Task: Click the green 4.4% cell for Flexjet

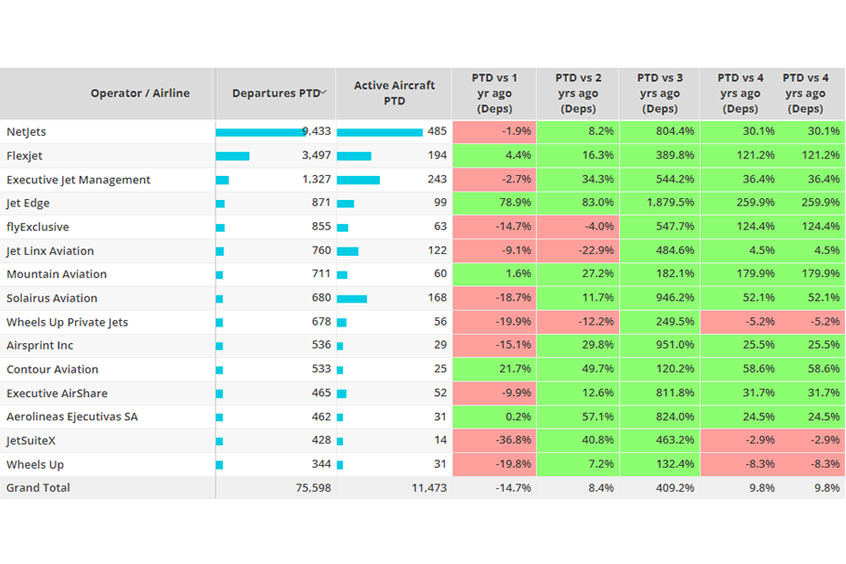Action: tap(494, 155)
